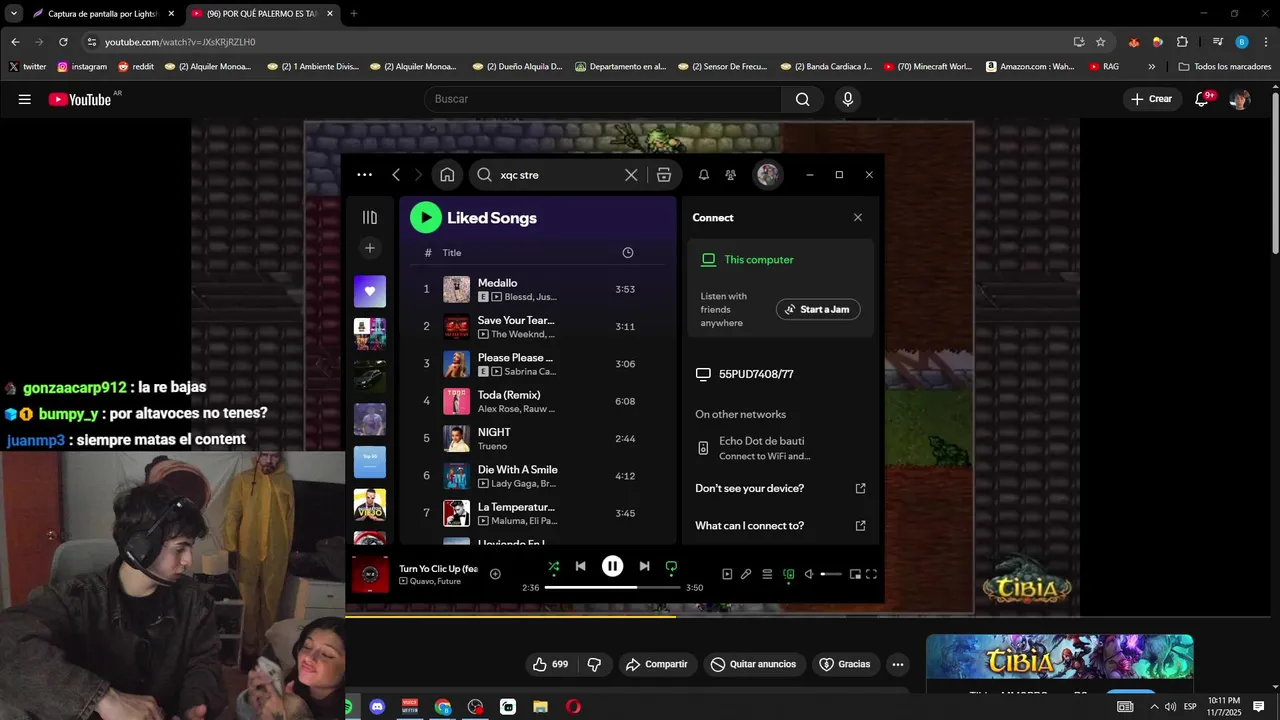This screenshot has height=720, width=1280.
Task: Adjust Spotify volume slider
Action: tap(831, 574)
